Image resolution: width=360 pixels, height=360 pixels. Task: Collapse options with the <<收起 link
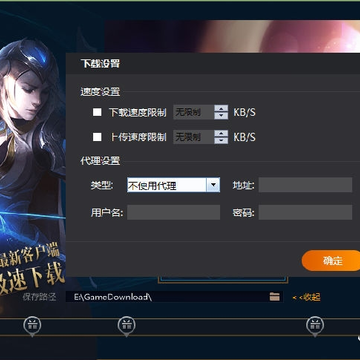point(306,297)
